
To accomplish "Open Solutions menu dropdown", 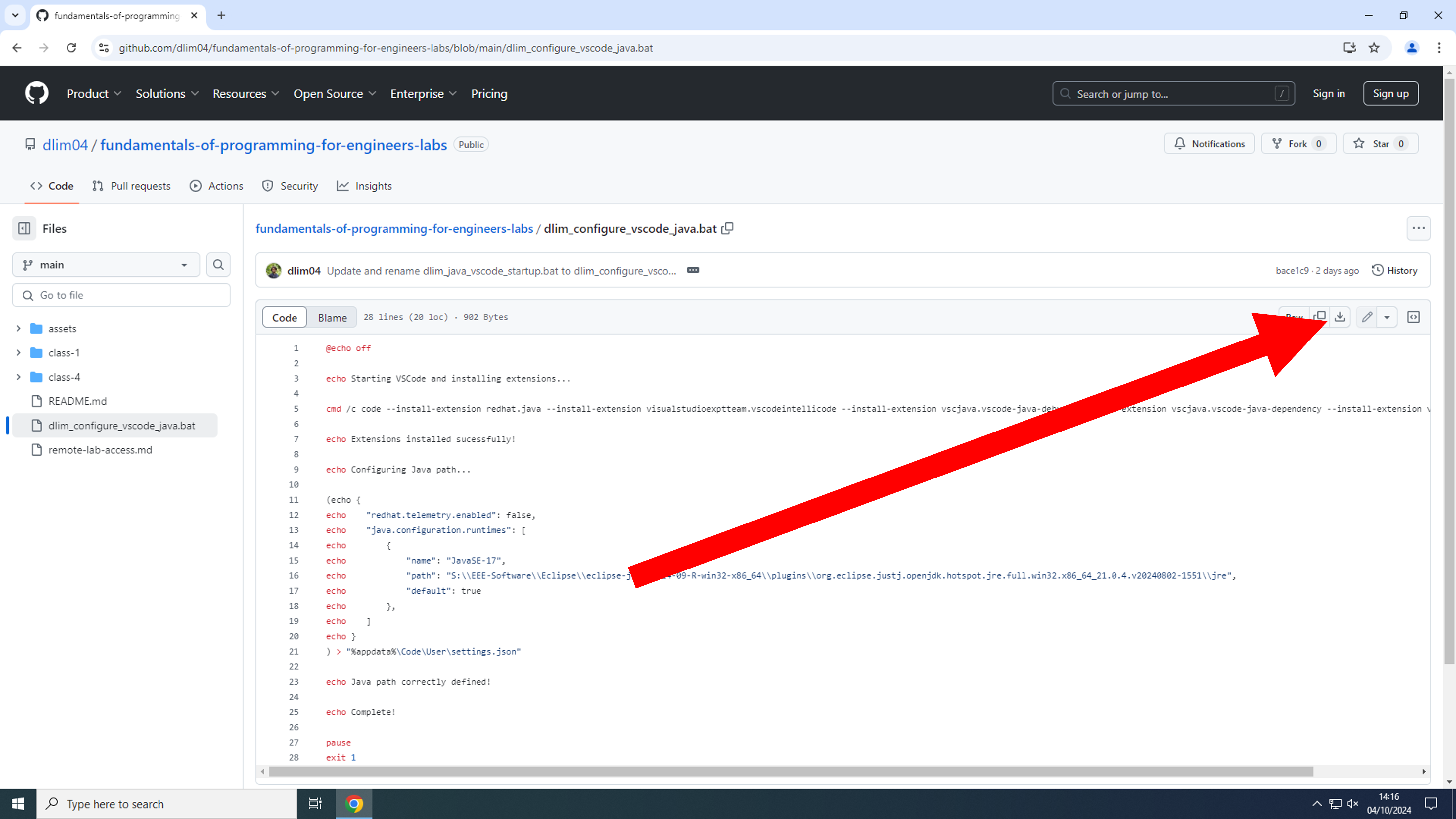I will [167, 93].
